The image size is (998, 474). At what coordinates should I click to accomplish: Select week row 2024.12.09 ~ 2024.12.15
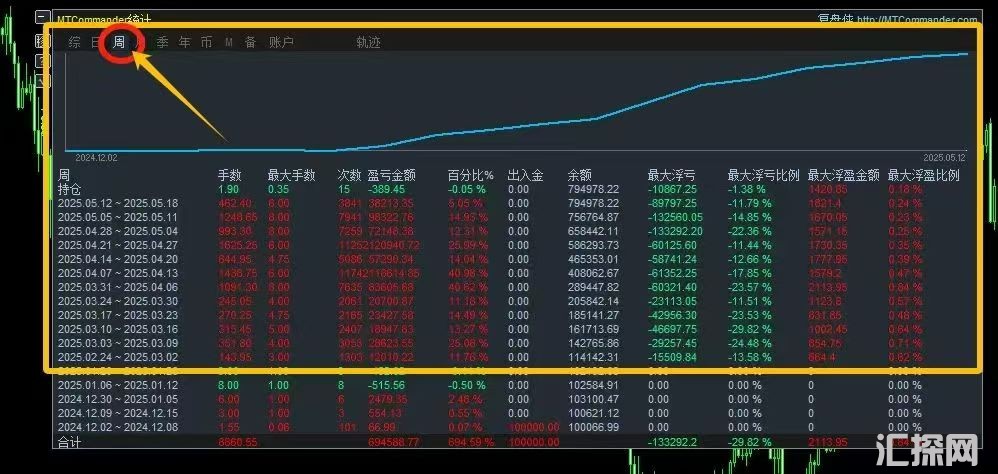point(118,414)
